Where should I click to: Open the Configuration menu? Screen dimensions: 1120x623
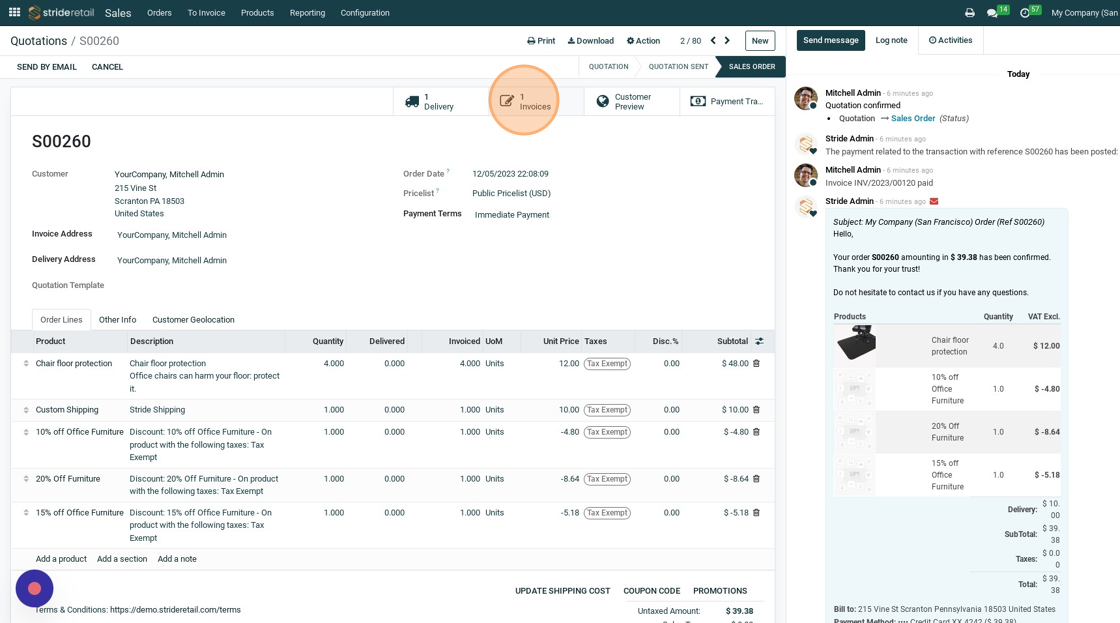[365, 13]
